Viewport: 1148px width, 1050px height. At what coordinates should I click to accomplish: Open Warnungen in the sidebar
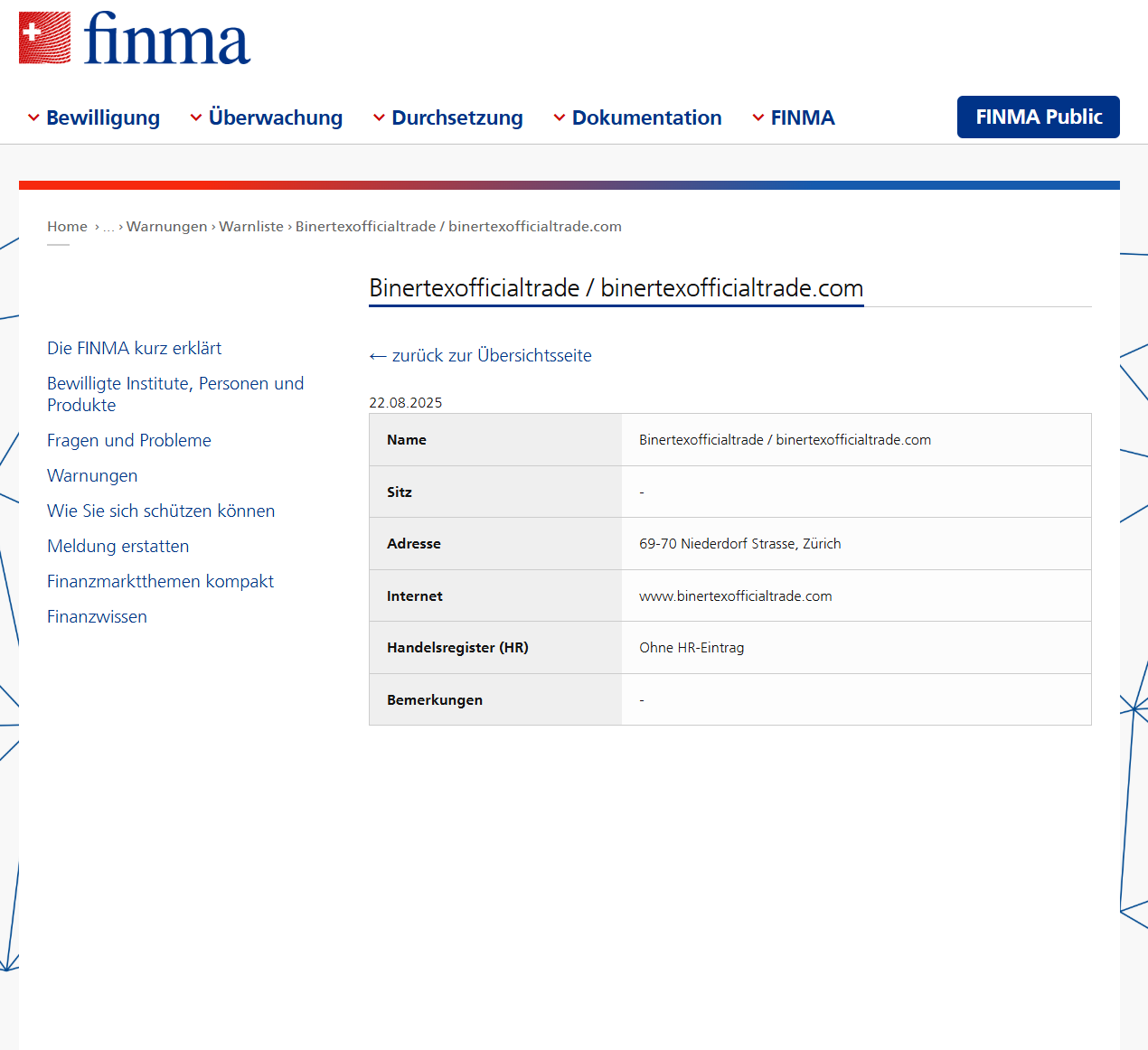tap(92, 475)
